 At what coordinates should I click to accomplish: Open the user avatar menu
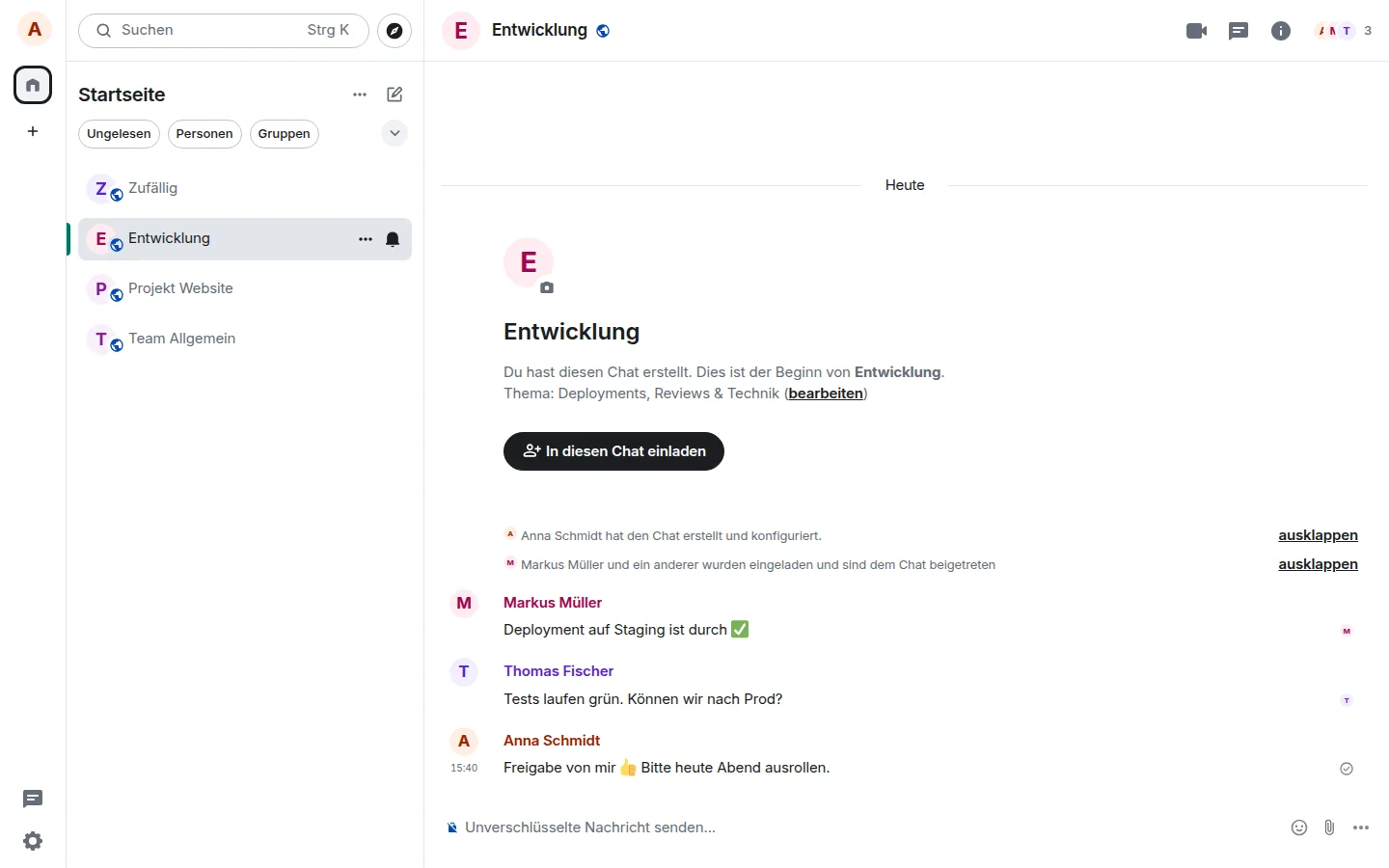[x=35, y=30]
